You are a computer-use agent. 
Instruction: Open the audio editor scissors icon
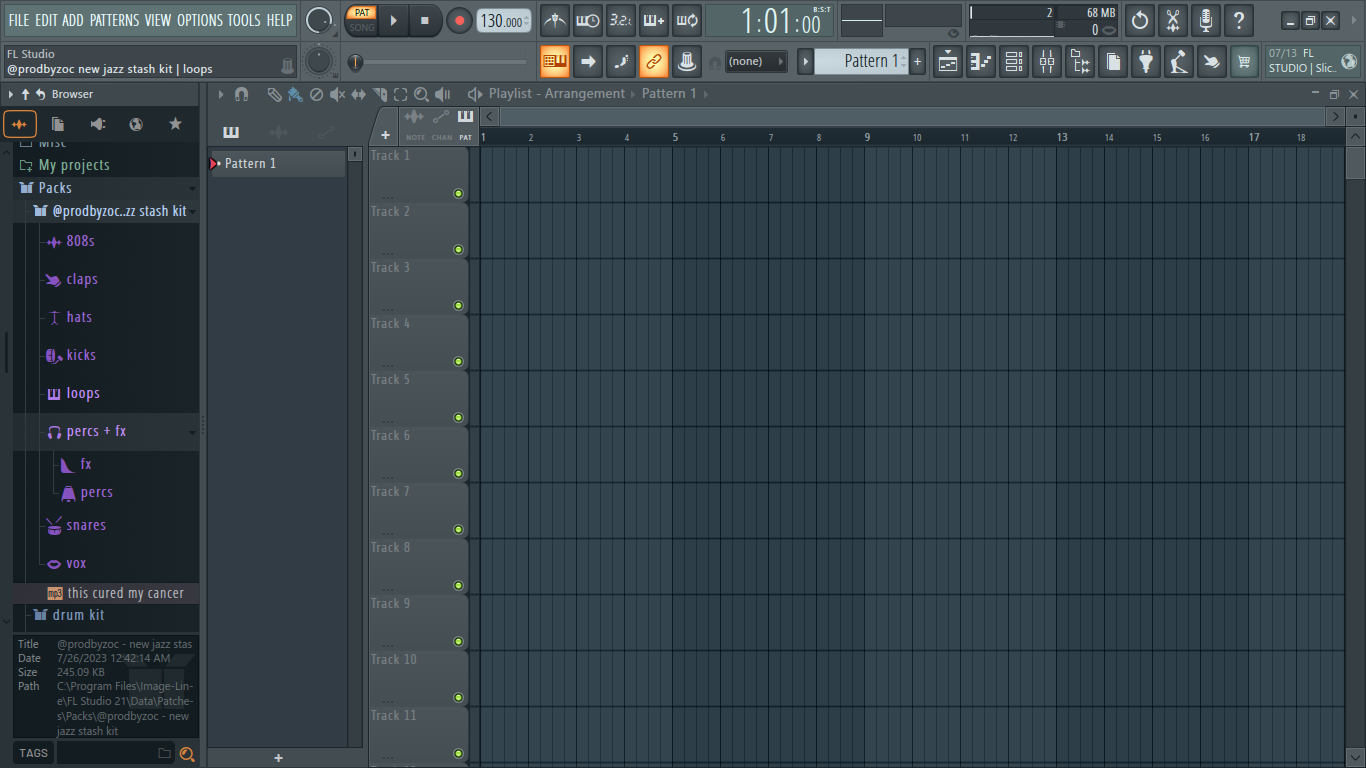click(x=1173, y=20)
